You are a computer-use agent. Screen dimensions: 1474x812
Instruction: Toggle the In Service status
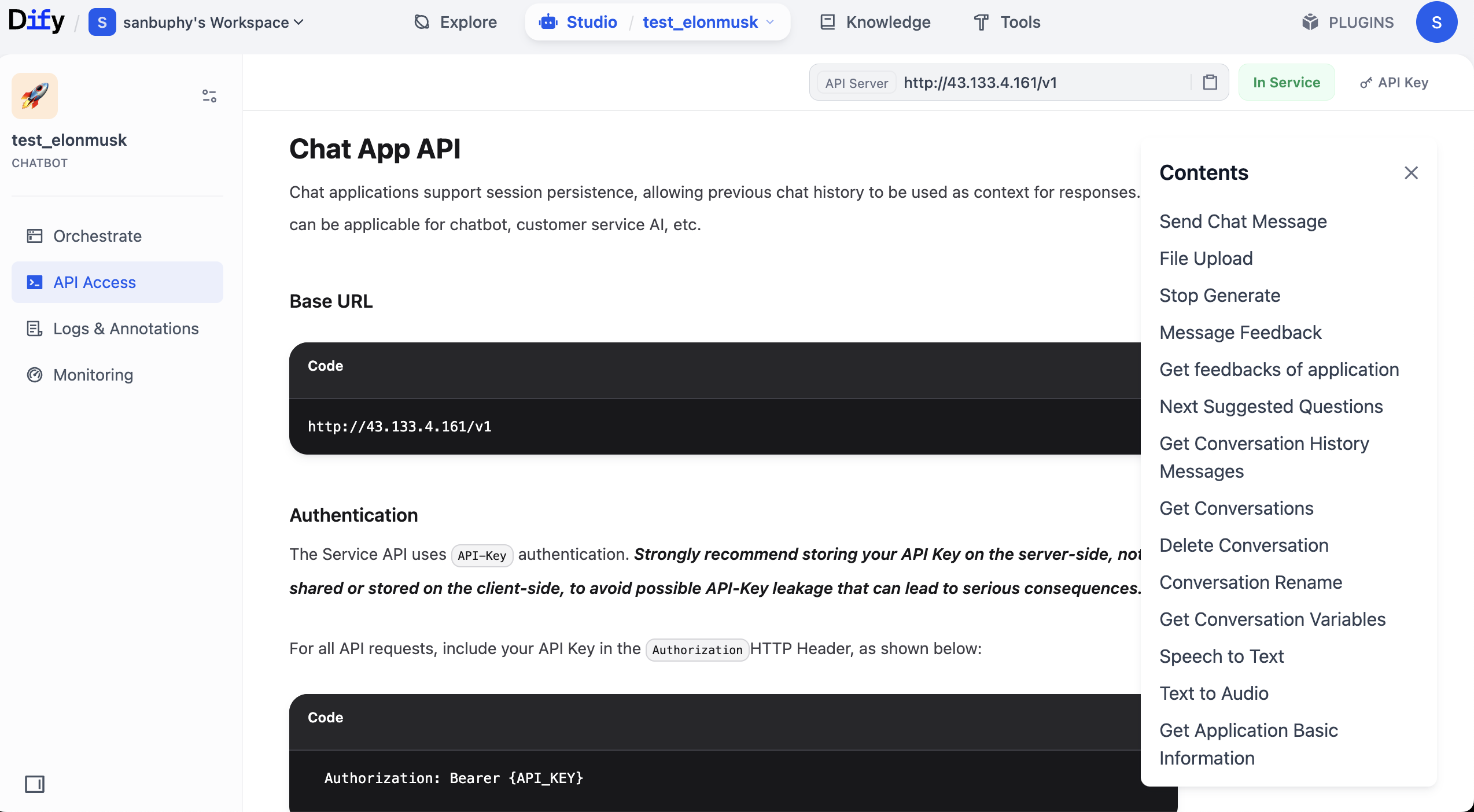tap(1286, 82)
